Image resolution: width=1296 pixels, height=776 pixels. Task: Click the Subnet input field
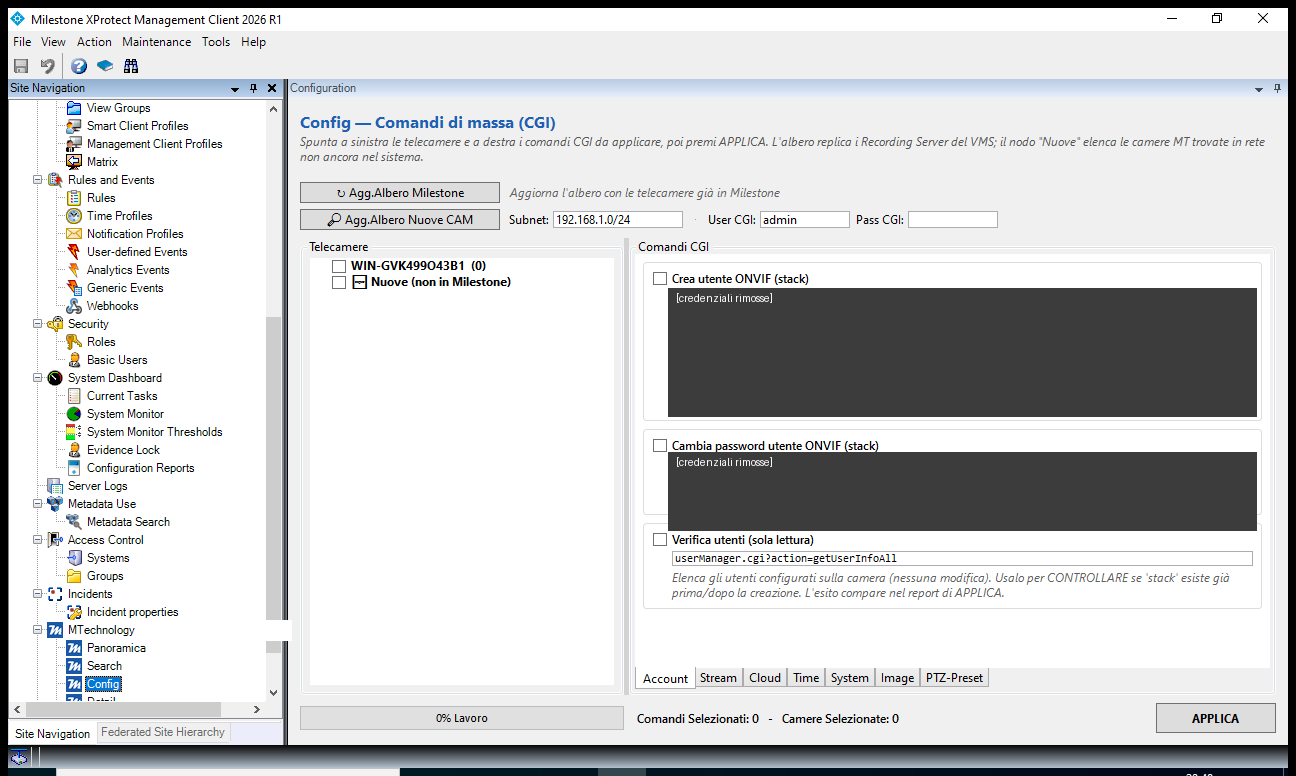pyautogui.click(x=618, y=220)
